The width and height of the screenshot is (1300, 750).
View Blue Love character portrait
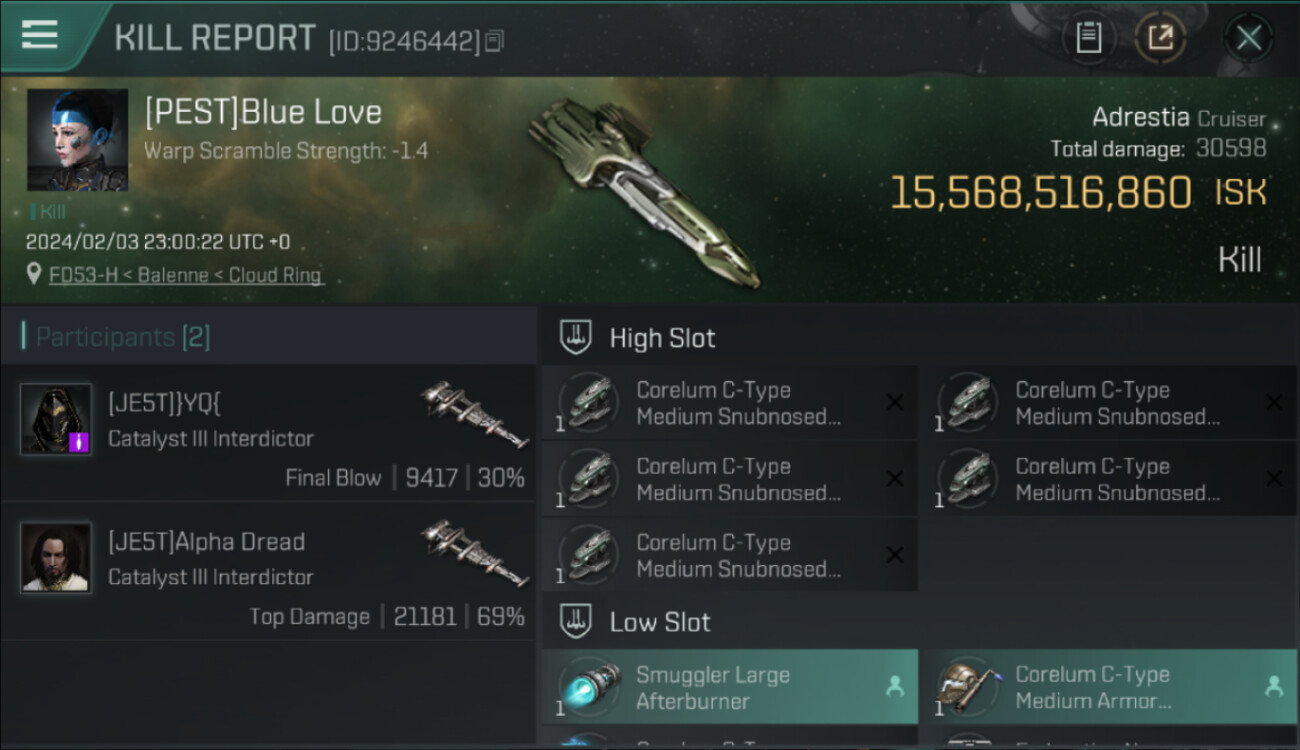click(x=77, y=140)
